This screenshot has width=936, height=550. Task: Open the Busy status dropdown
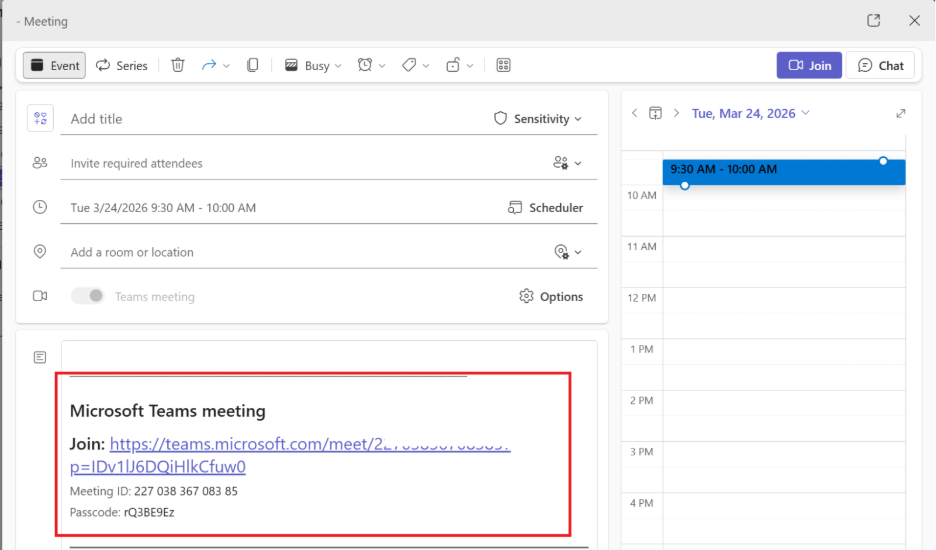[313, 65]
